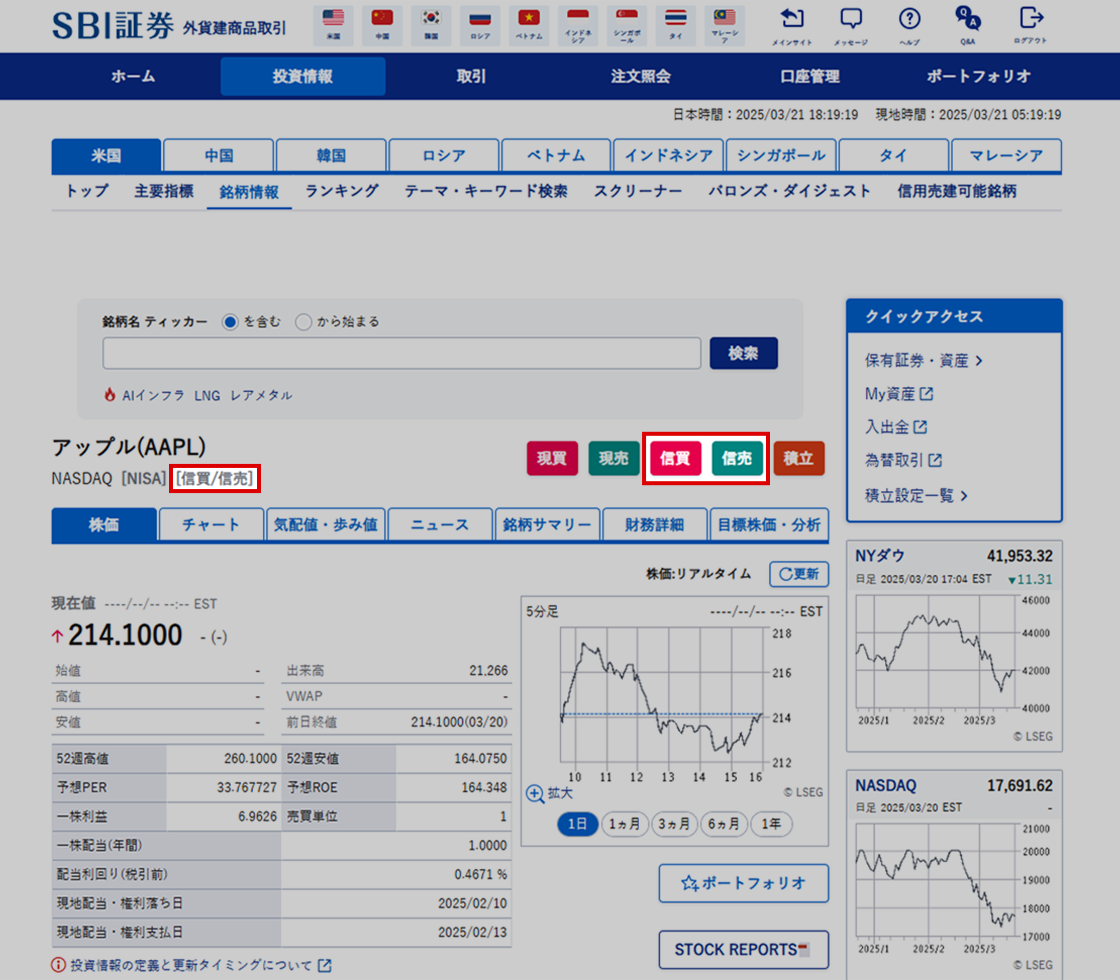This screenshot has width=1120, height=980.
Task: Open 投資情報 in the main navigation
Action: [x=303, y=76]
